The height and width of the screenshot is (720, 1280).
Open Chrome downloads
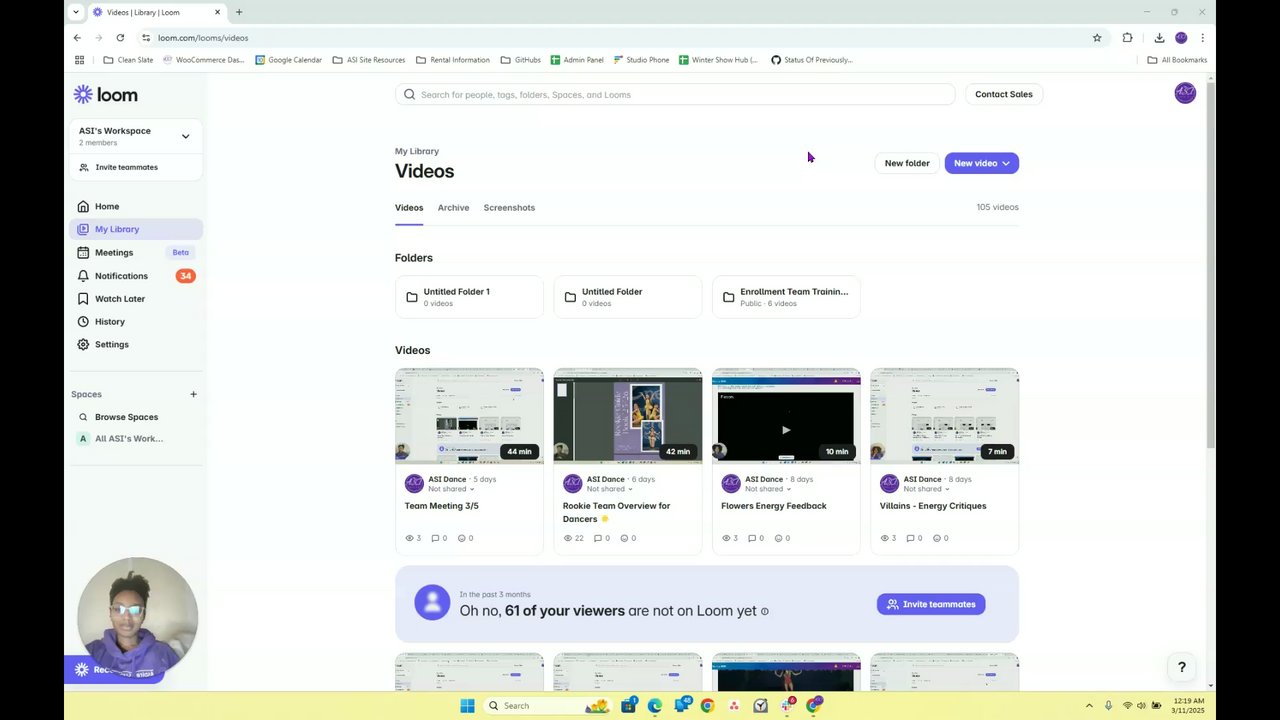[x=1159, y=38]
